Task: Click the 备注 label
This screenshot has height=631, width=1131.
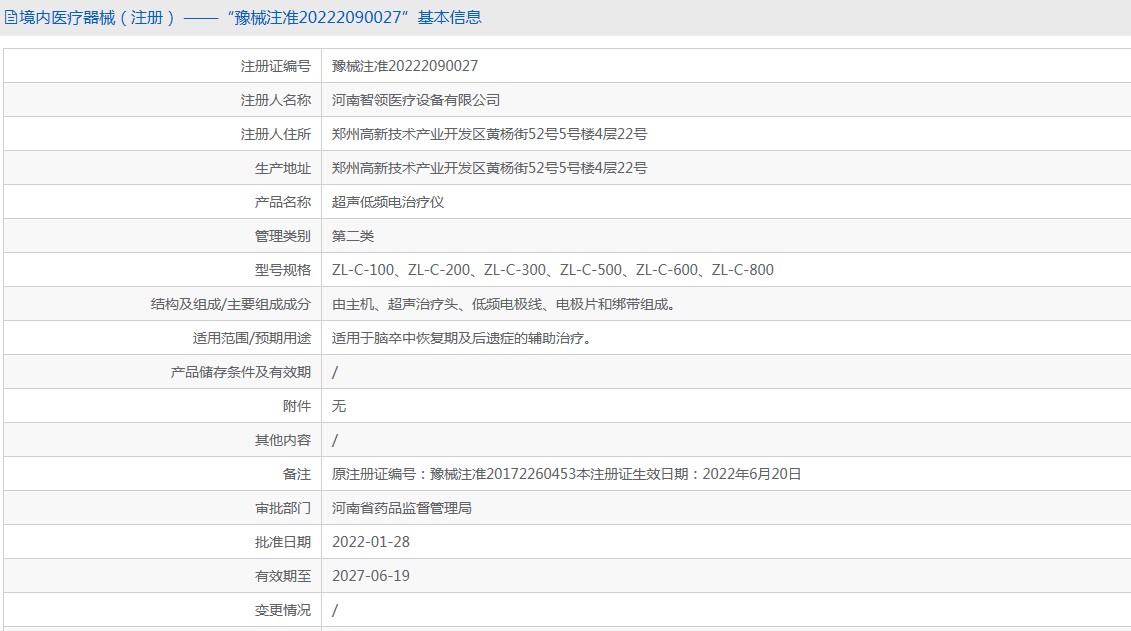Action: point(296,474)
